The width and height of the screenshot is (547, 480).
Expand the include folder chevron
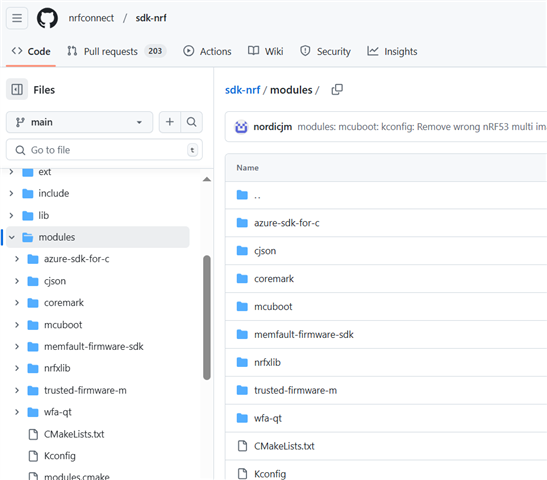(12, 193)
